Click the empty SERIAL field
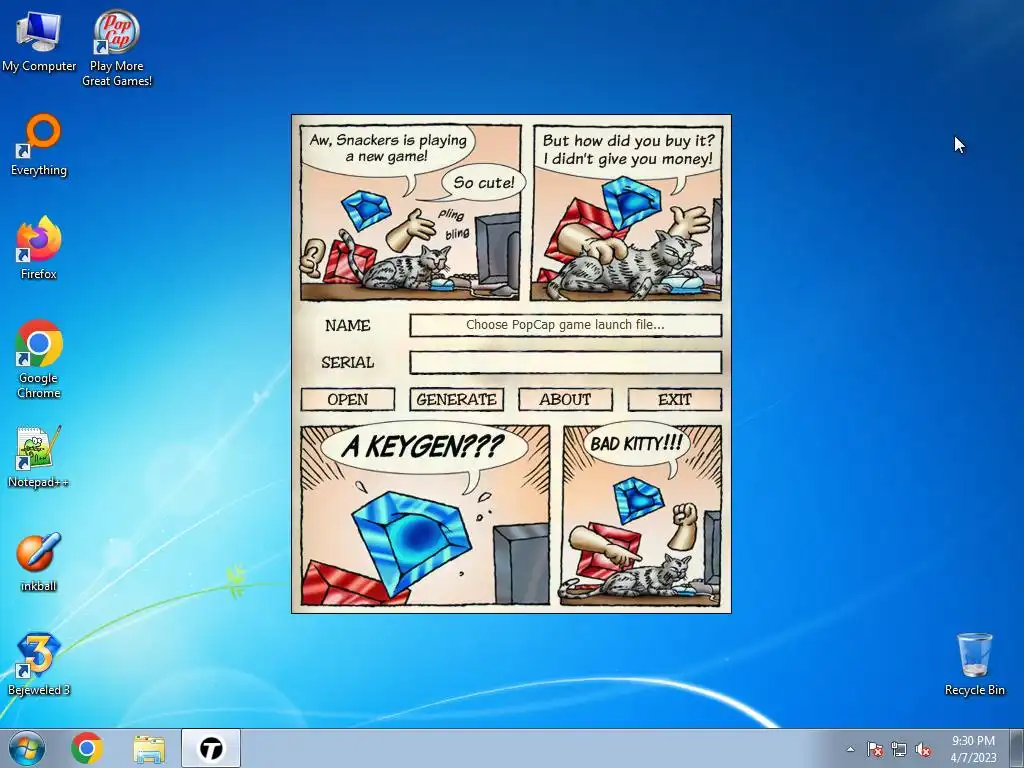This screenshot has height=768, width=1024. [x=566, y=362]
